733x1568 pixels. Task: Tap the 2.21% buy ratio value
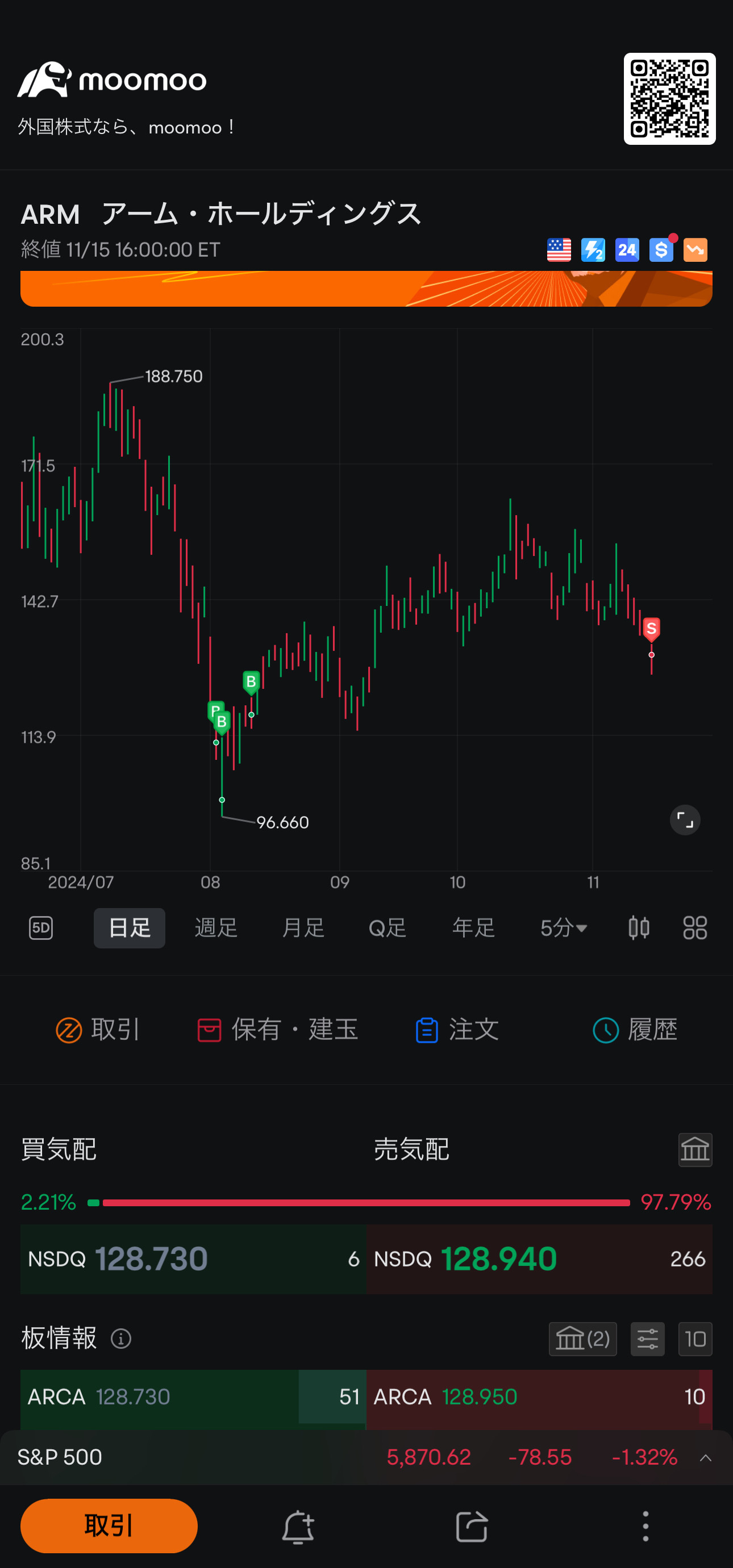[48, 1202]
